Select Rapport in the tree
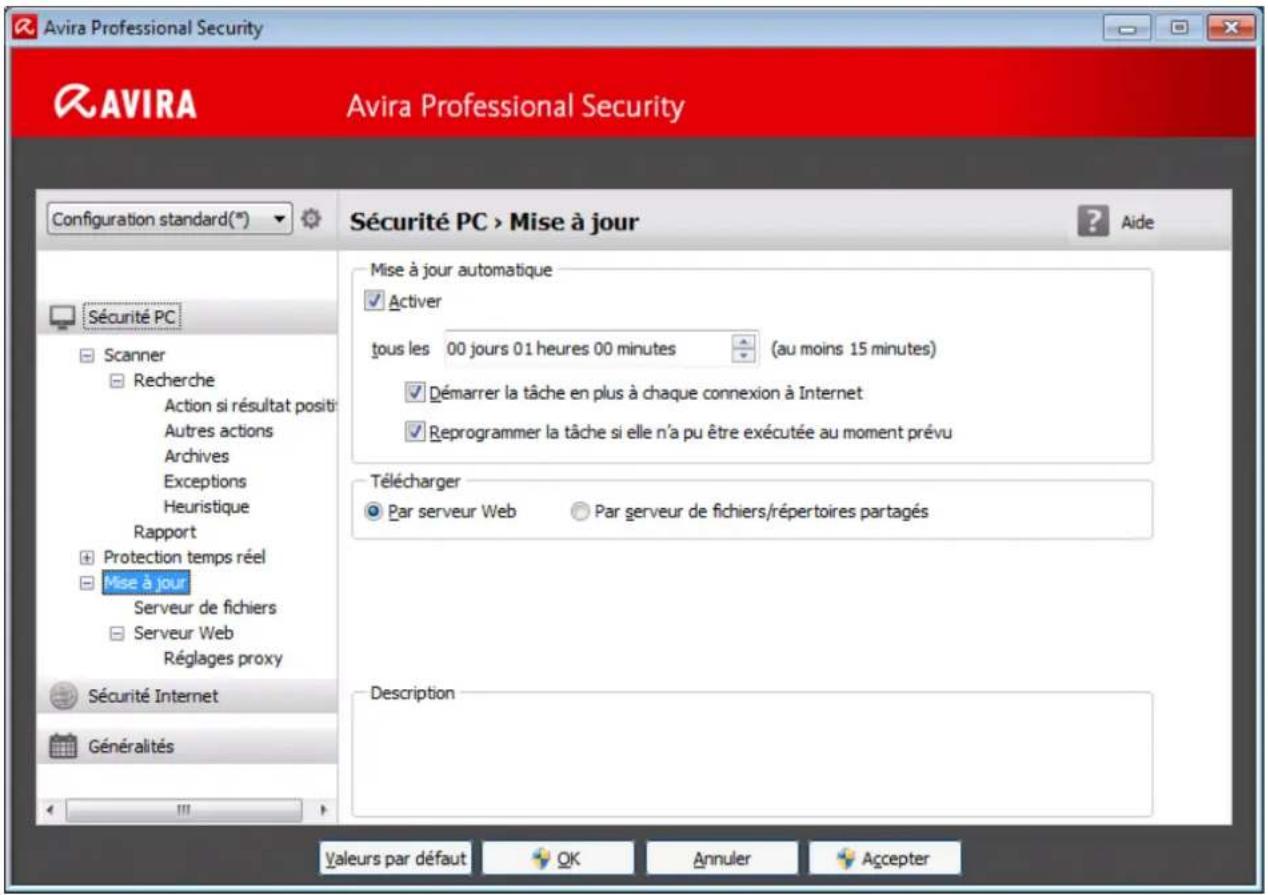This screenshot has width=1268, height=895. pos(165,532)
